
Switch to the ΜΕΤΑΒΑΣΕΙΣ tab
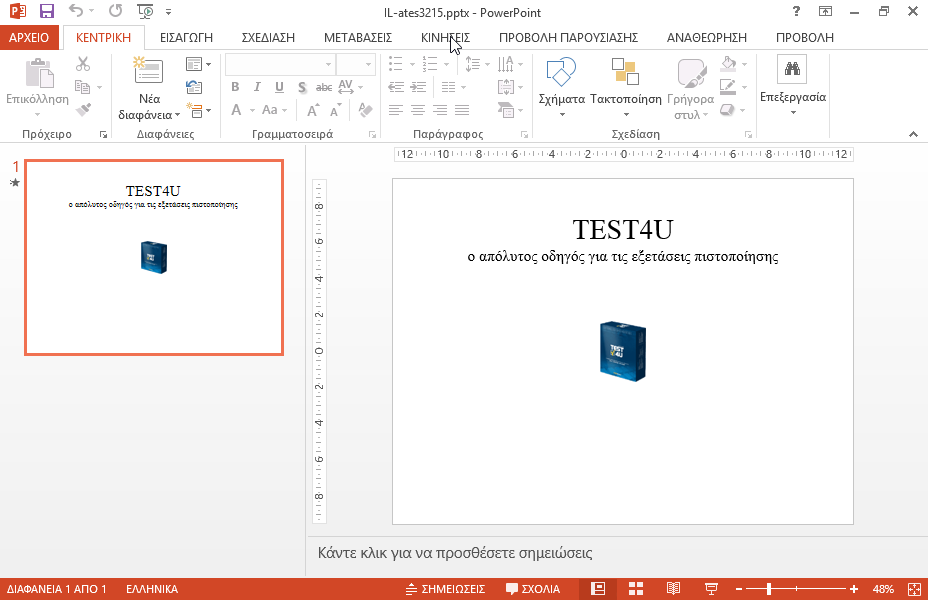point(358,37)
